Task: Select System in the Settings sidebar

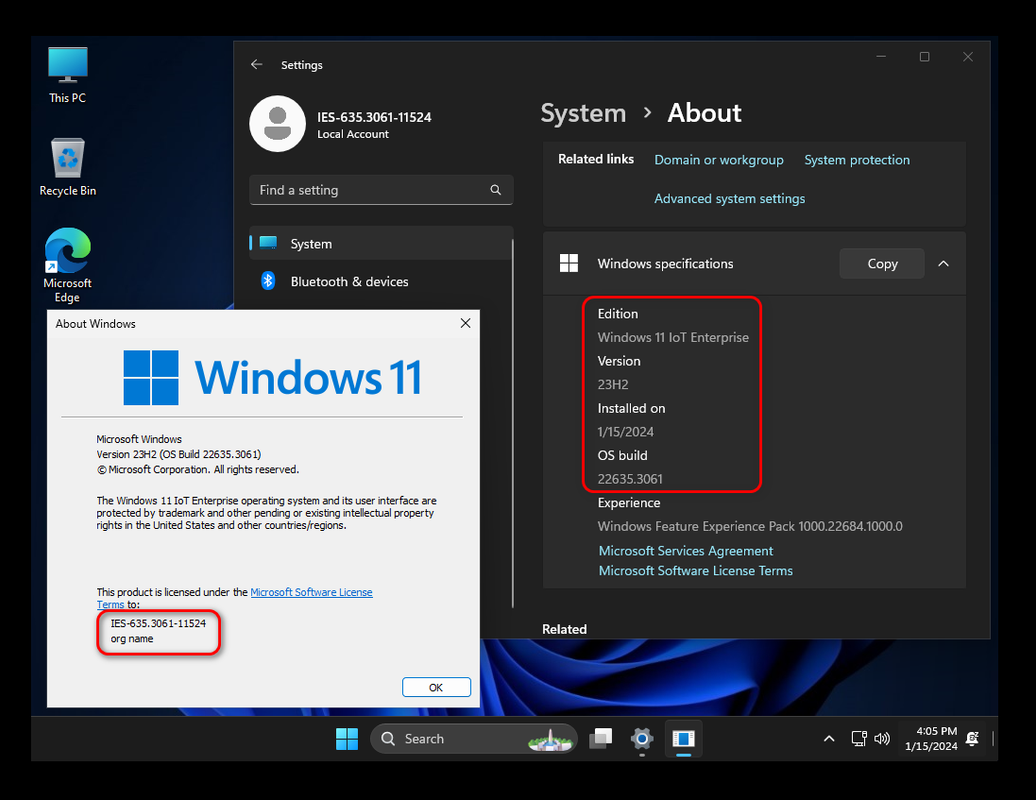Action: pos(381,243)
